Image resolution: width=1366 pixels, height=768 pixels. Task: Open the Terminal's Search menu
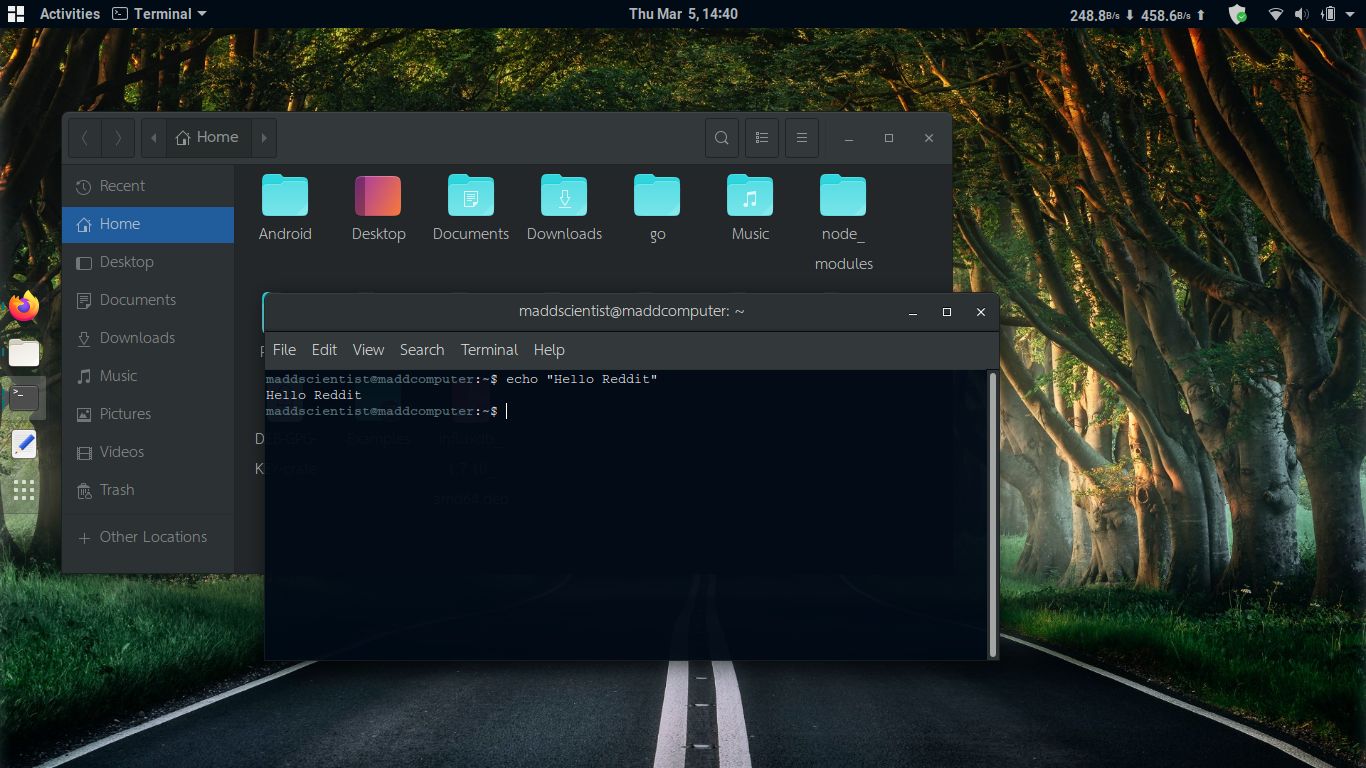422,350
